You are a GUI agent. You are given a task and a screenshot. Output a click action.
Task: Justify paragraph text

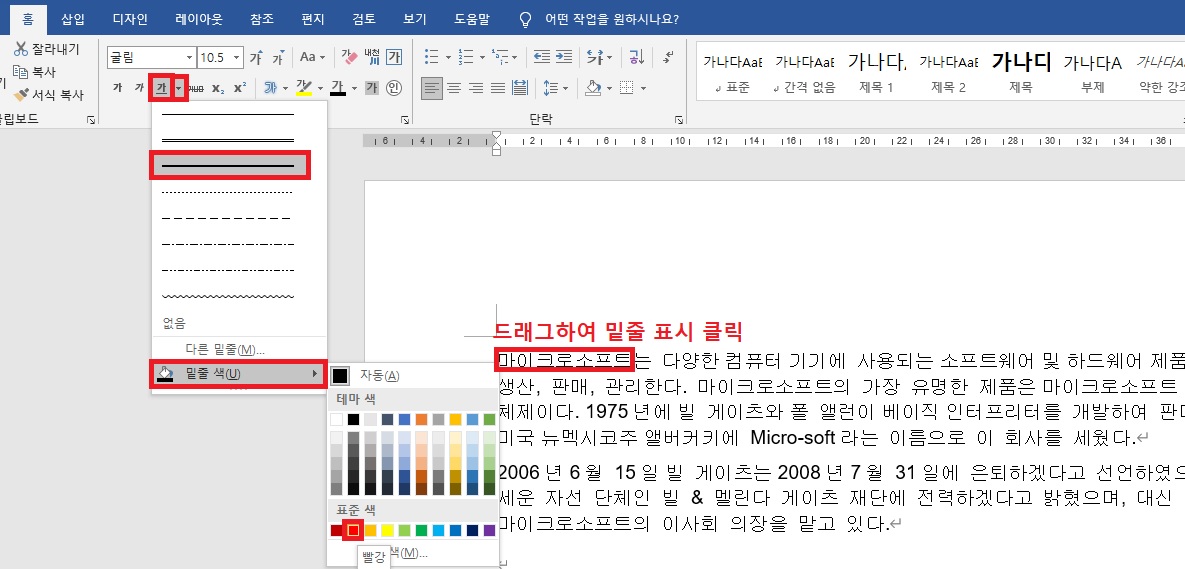point(498,88)
